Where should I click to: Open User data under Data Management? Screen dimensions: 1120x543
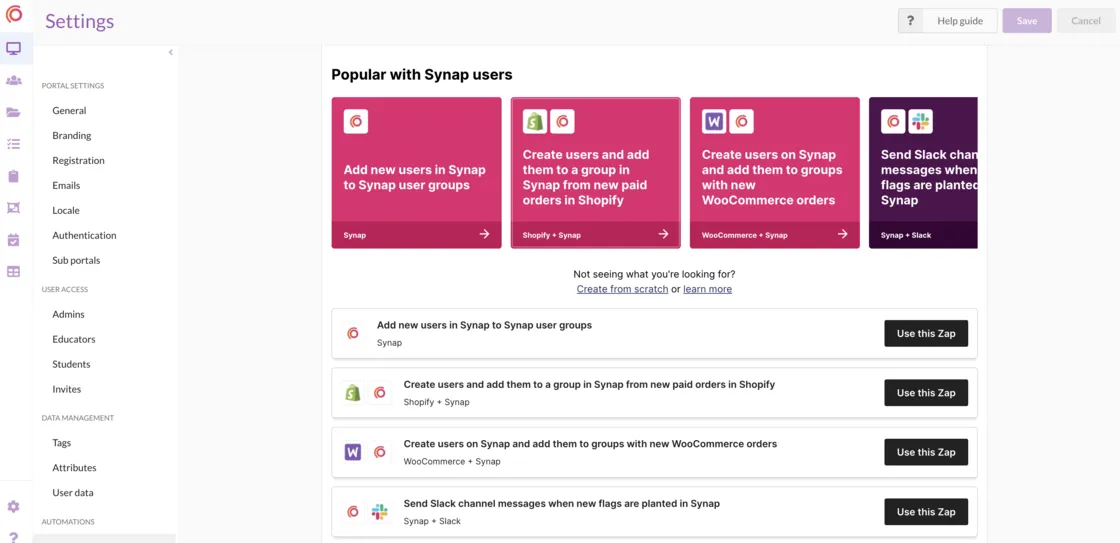tap(73, 493)
